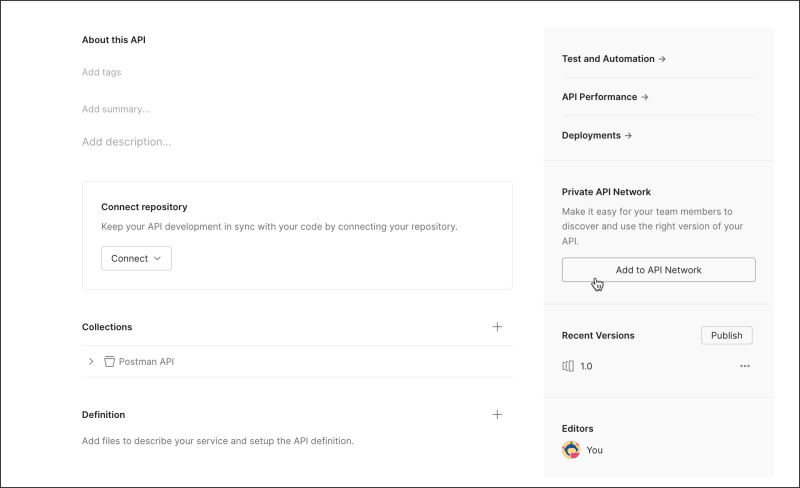The image size is (800, 488).
Task: Open the three-dot menu for version 1.0
Action: 745,366
